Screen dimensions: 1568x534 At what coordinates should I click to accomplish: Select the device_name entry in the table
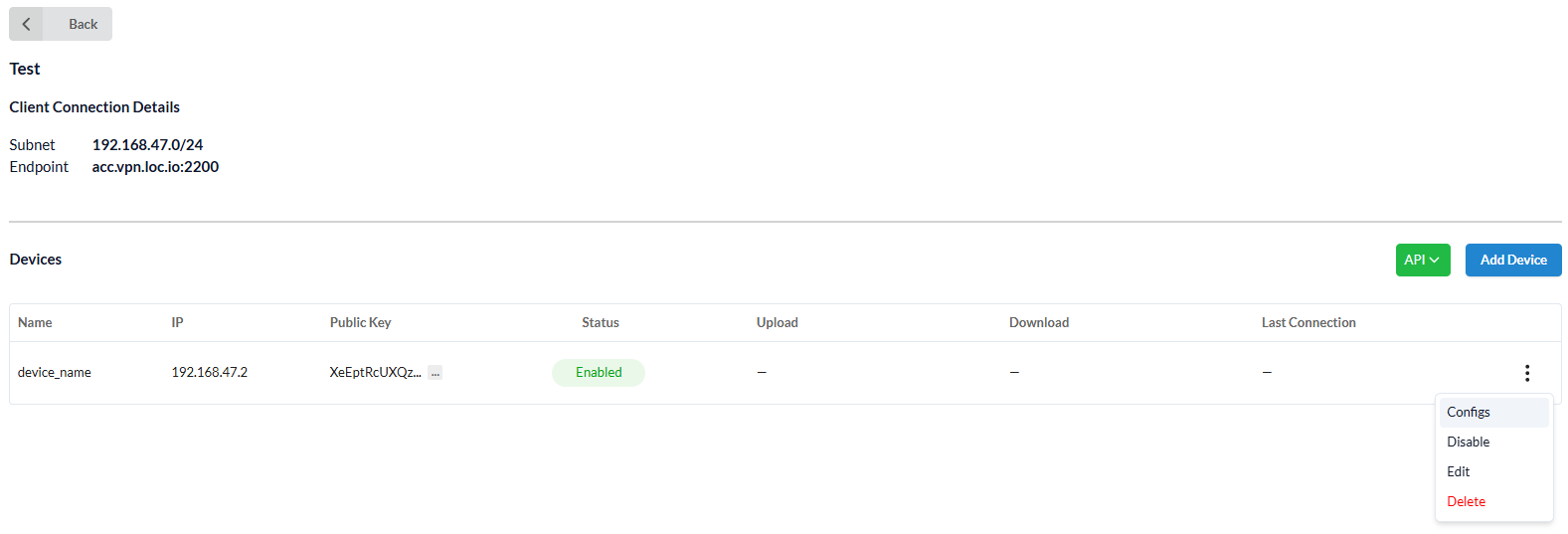pyautogui.click(x=55, y=373)
